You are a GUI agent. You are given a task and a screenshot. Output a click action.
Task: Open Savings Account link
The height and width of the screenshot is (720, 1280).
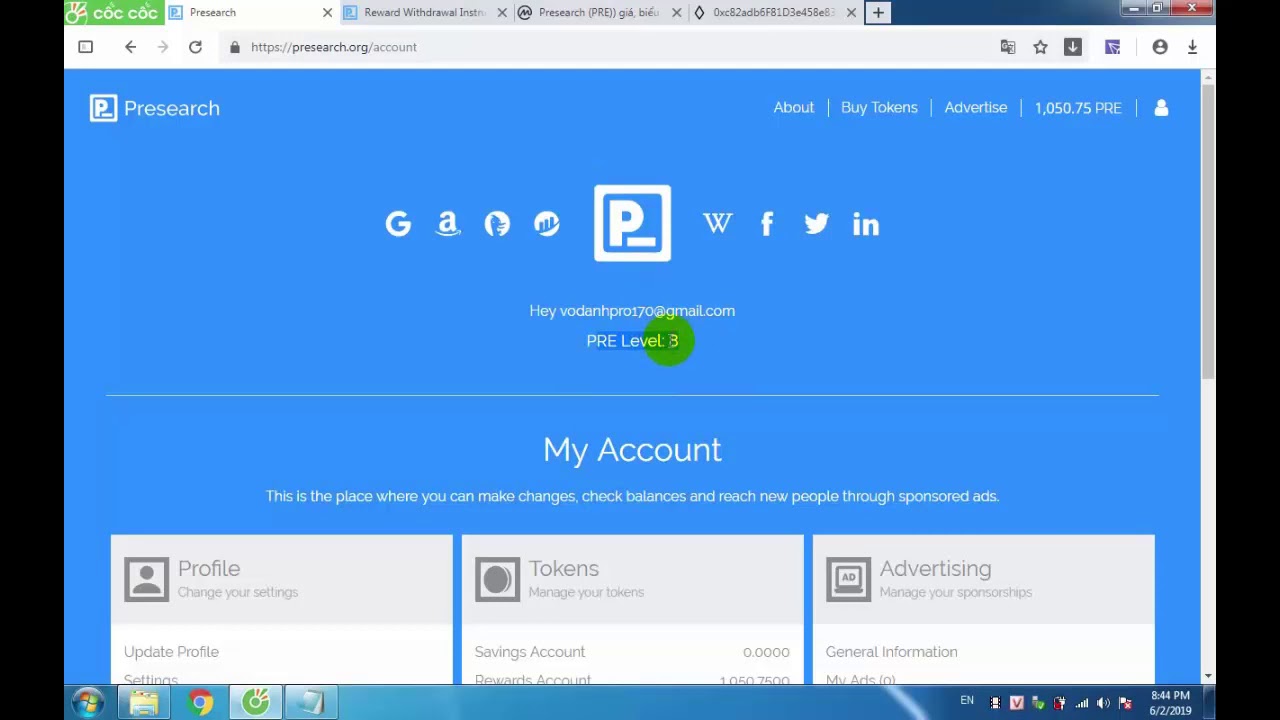click(x=530, y=652)
